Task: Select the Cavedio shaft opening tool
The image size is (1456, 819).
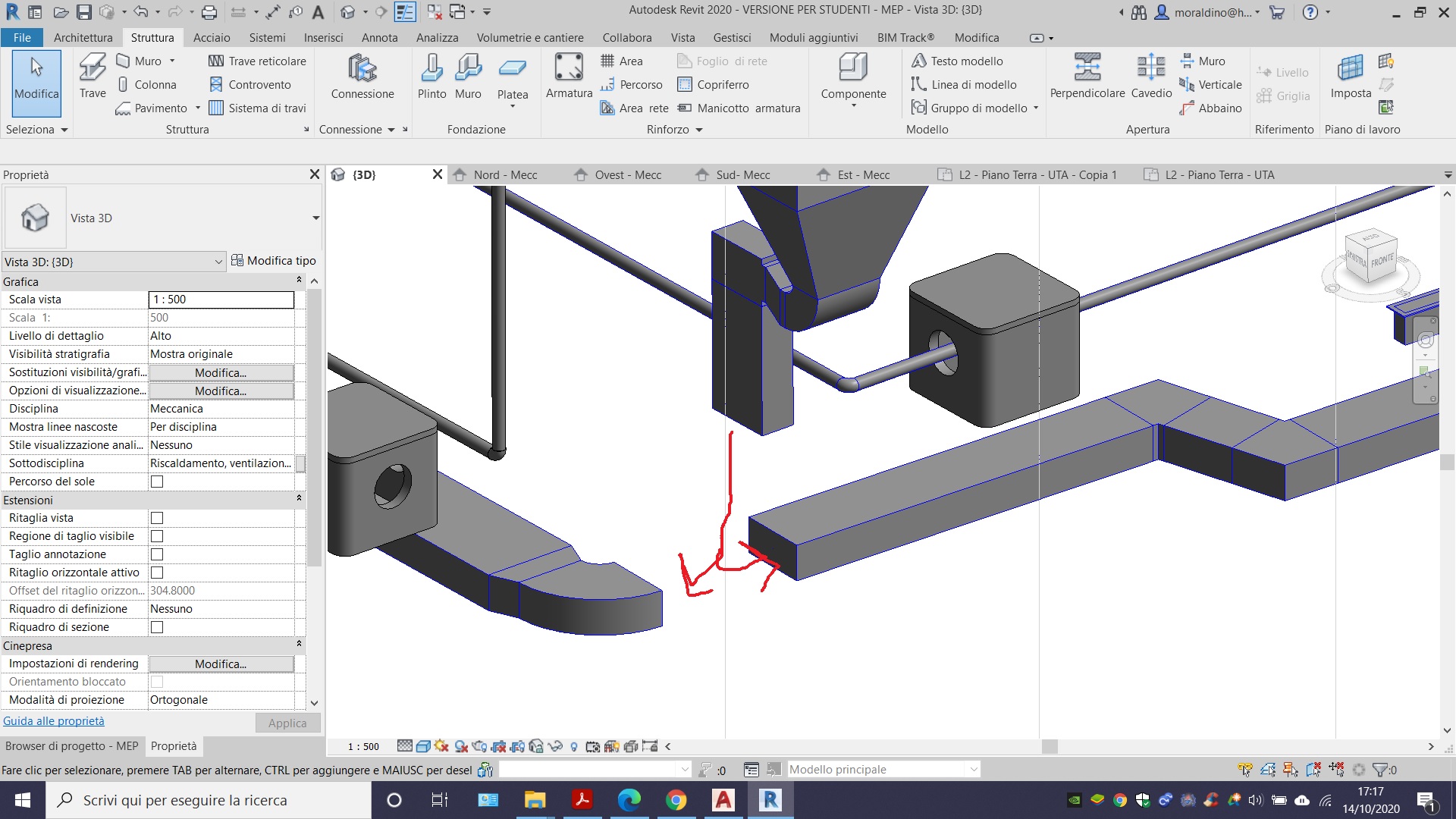Action: (x=1151, y=76)
